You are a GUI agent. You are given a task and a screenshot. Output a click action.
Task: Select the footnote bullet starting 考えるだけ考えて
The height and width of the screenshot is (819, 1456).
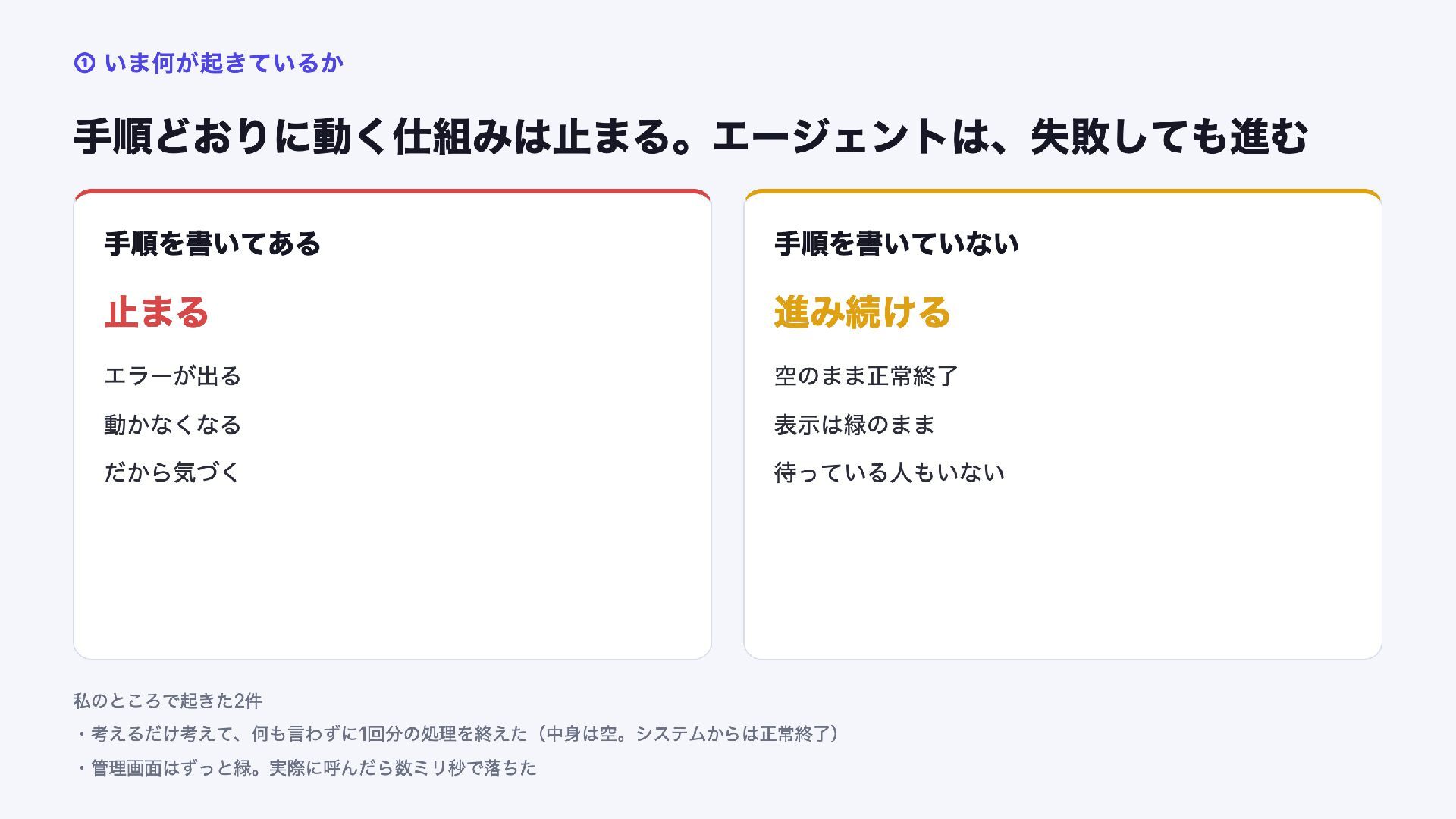coord(457,734)
